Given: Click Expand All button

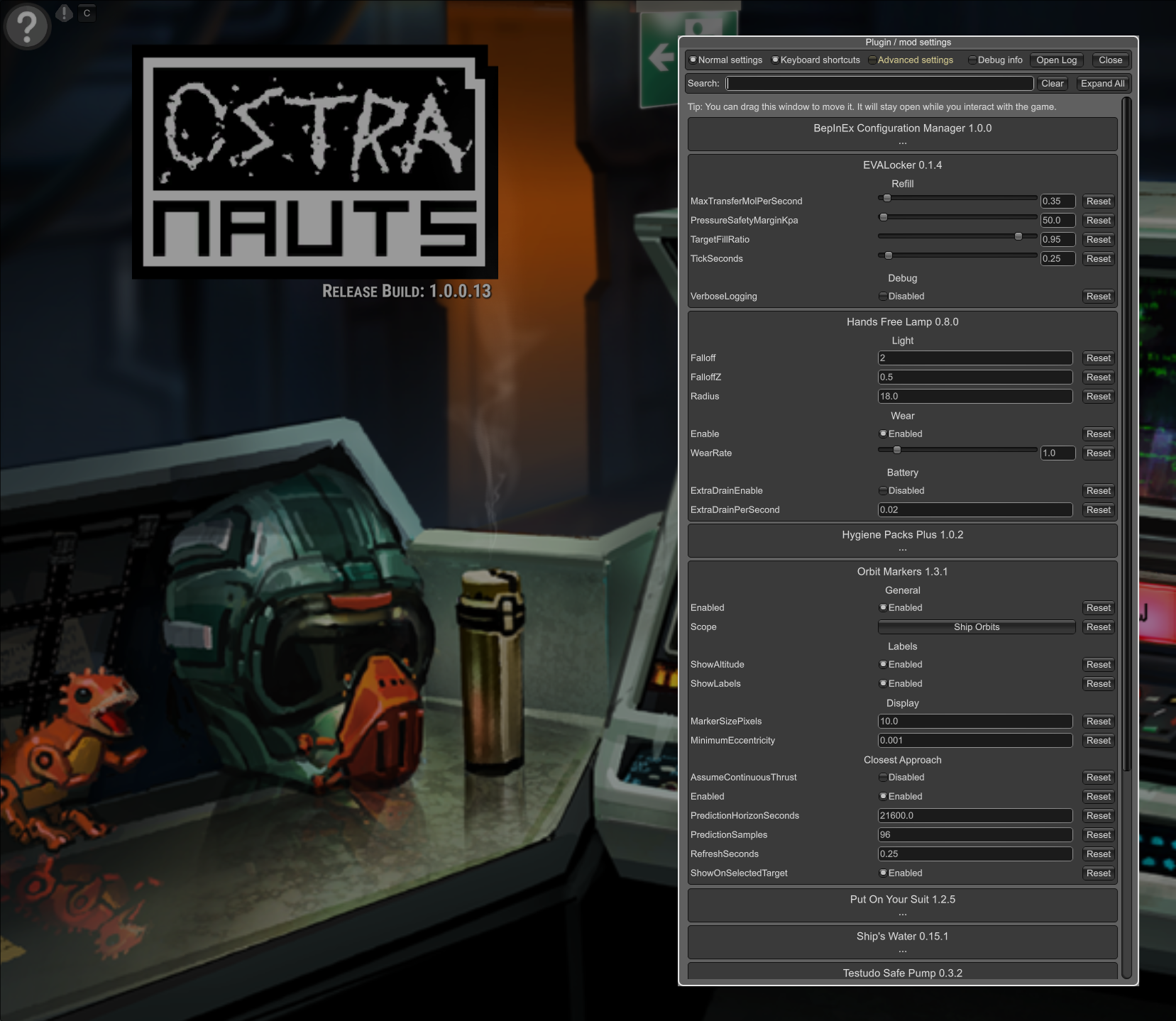Looking at the screenshot, I should [x=1102, y=84].
